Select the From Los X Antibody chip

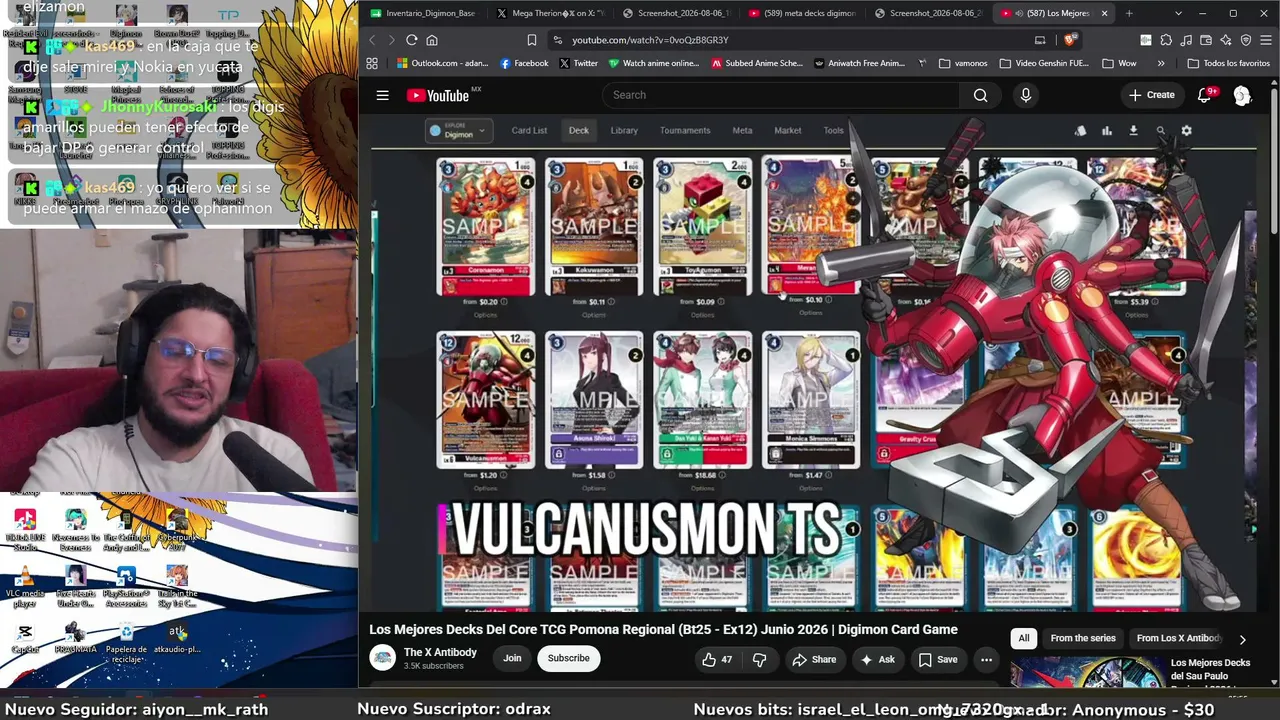(x=1178, y=638)
